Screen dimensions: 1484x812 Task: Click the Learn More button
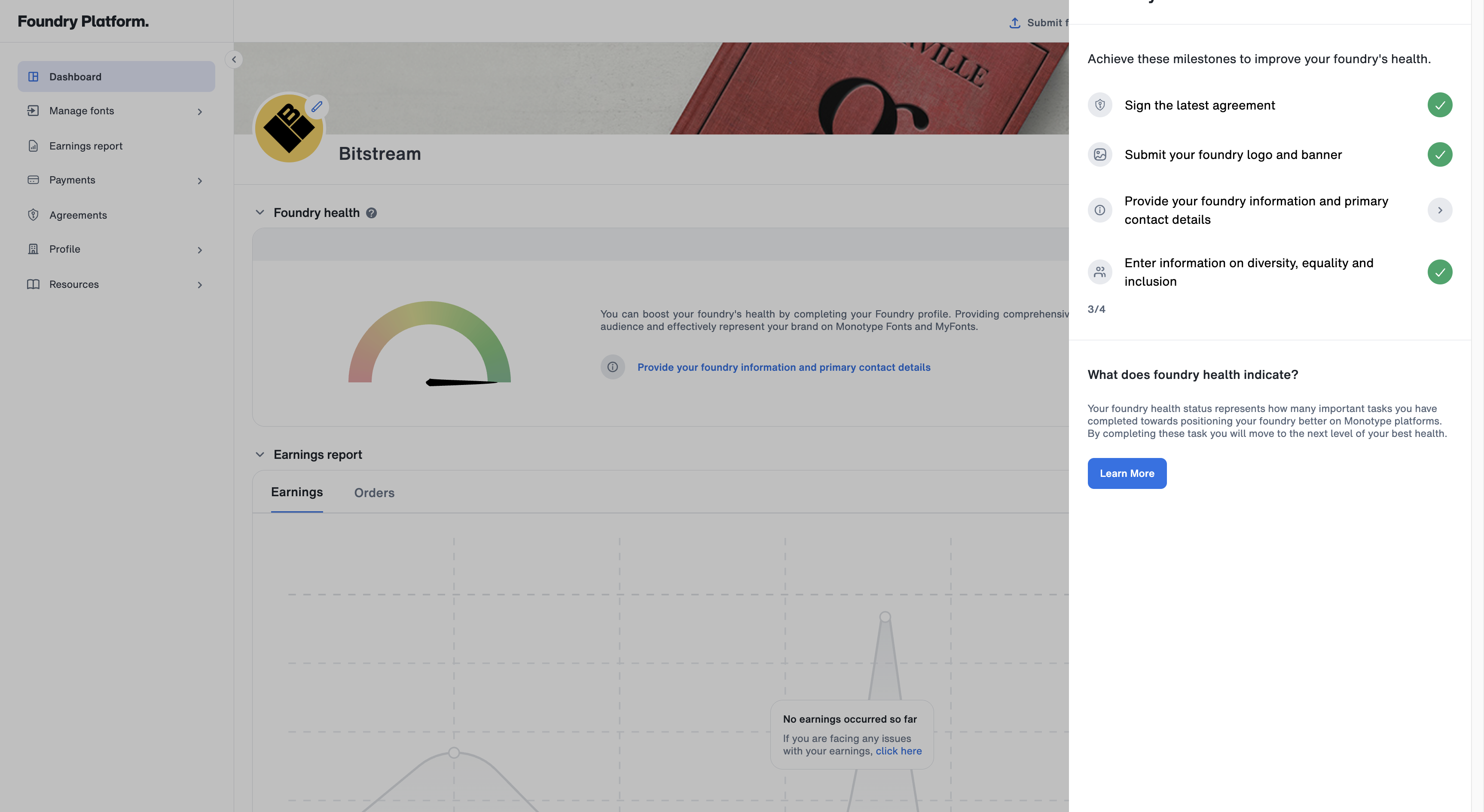coord(1127,473)
